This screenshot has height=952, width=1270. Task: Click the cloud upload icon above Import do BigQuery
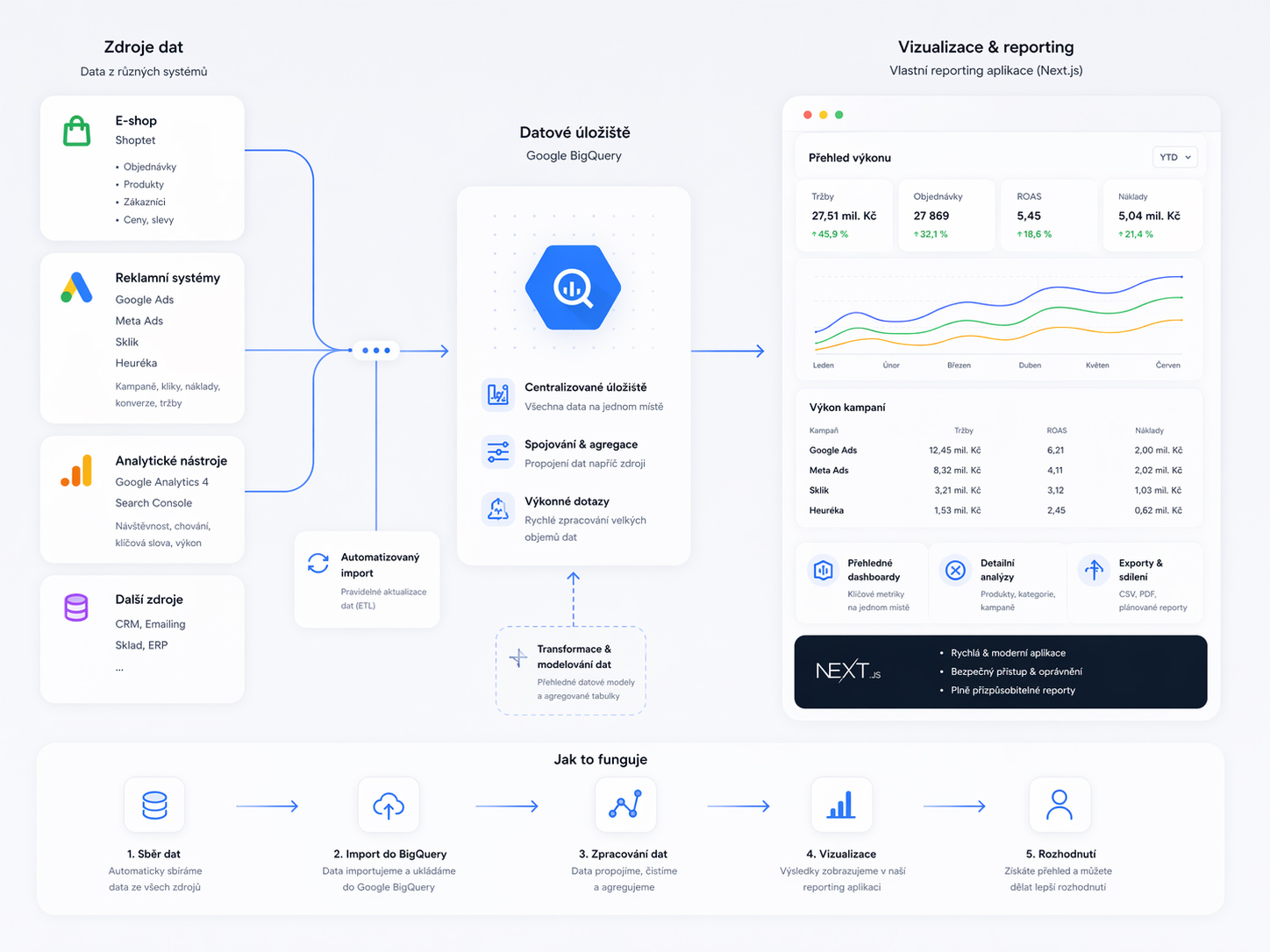point(389,805)
